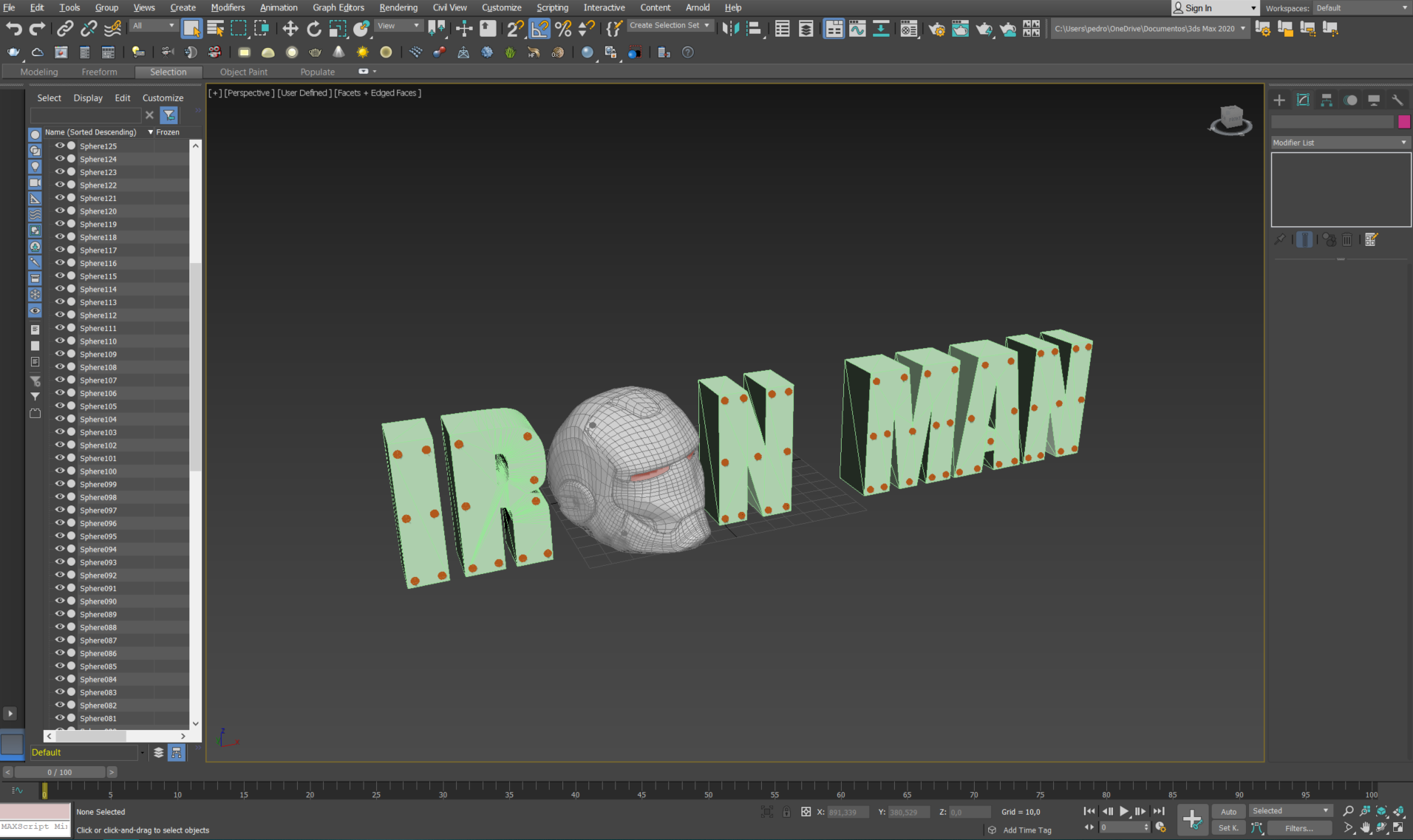Click the Mirror tool icon
Viewport: 1413px width, 840px height.
(x=729, y=29)
